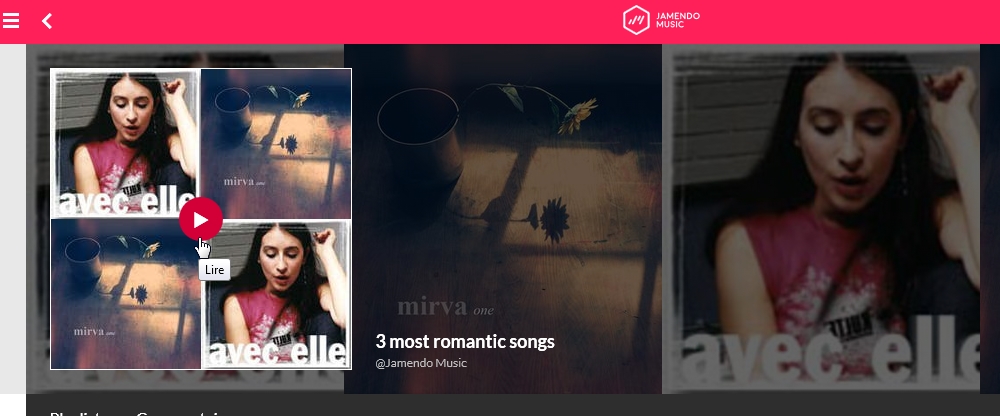Select the top-left avec elle cover
The width and height of the screenshot is (1000, 416).
pyautogui.click(x=126, y=144)
